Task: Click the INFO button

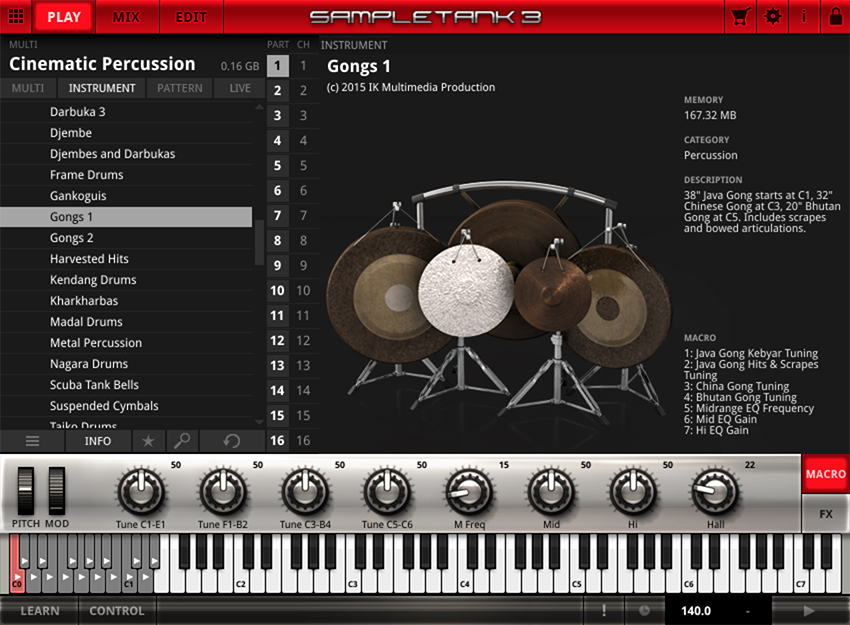Action: tap(98, 441)
